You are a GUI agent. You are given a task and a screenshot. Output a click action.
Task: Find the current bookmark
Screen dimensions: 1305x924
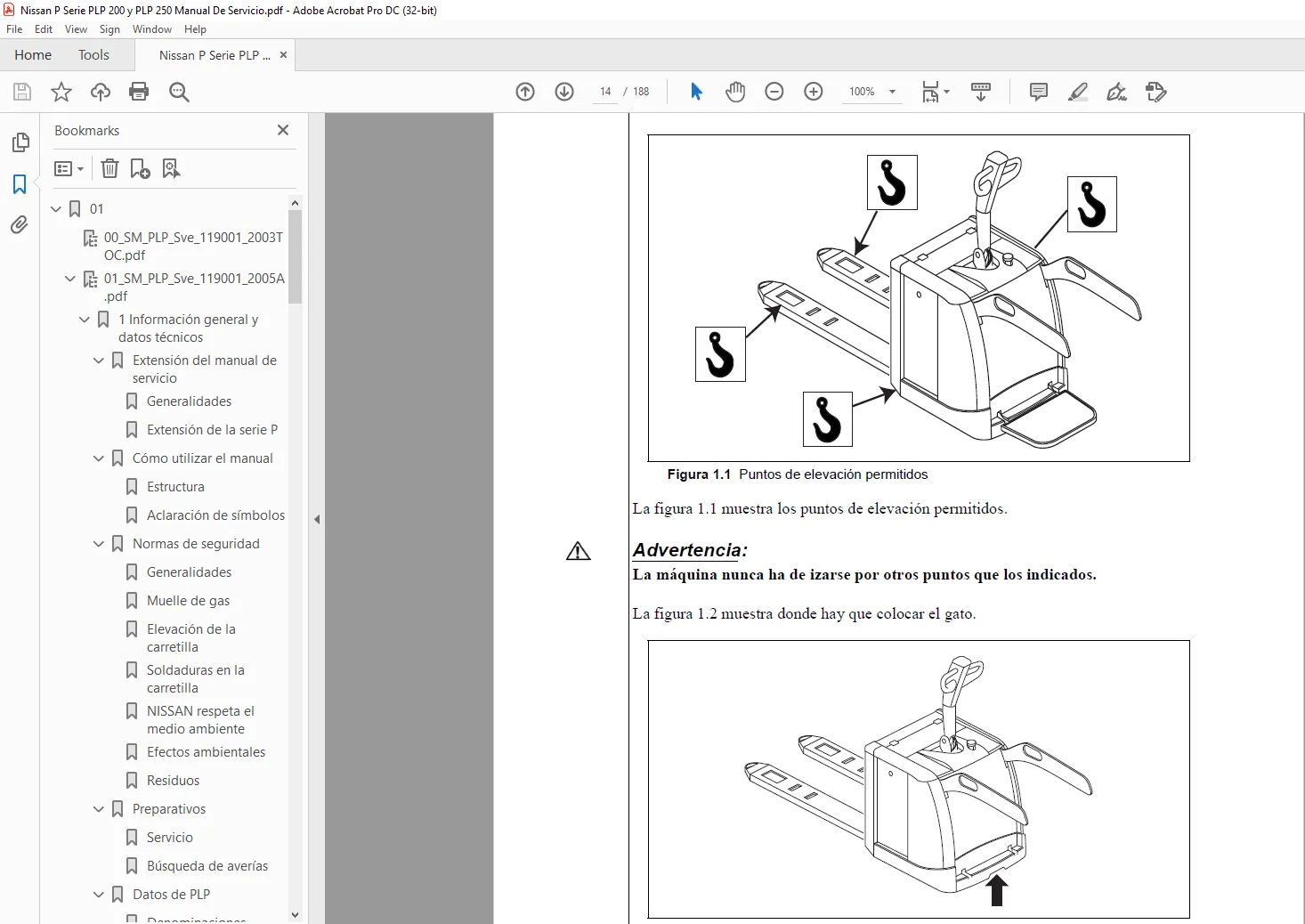point(172,168)
